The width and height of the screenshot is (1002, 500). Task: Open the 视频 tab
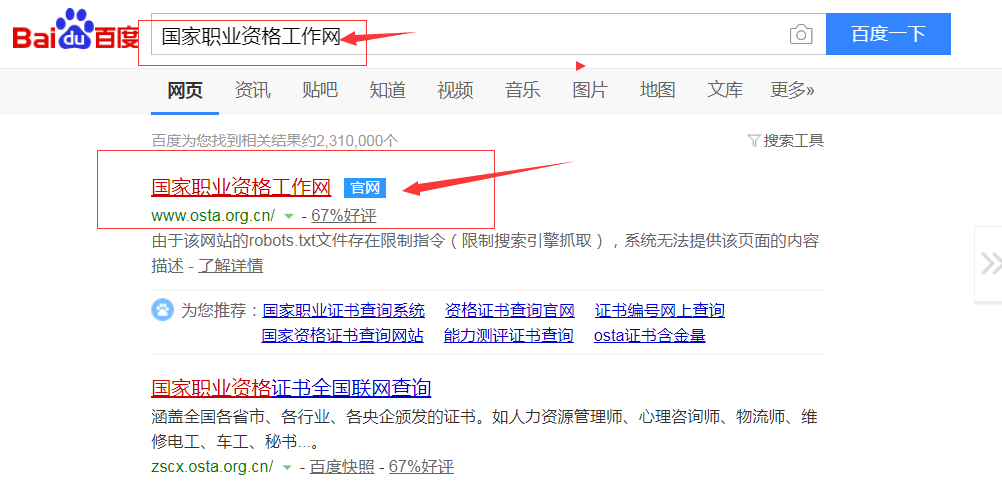[455, 90]
